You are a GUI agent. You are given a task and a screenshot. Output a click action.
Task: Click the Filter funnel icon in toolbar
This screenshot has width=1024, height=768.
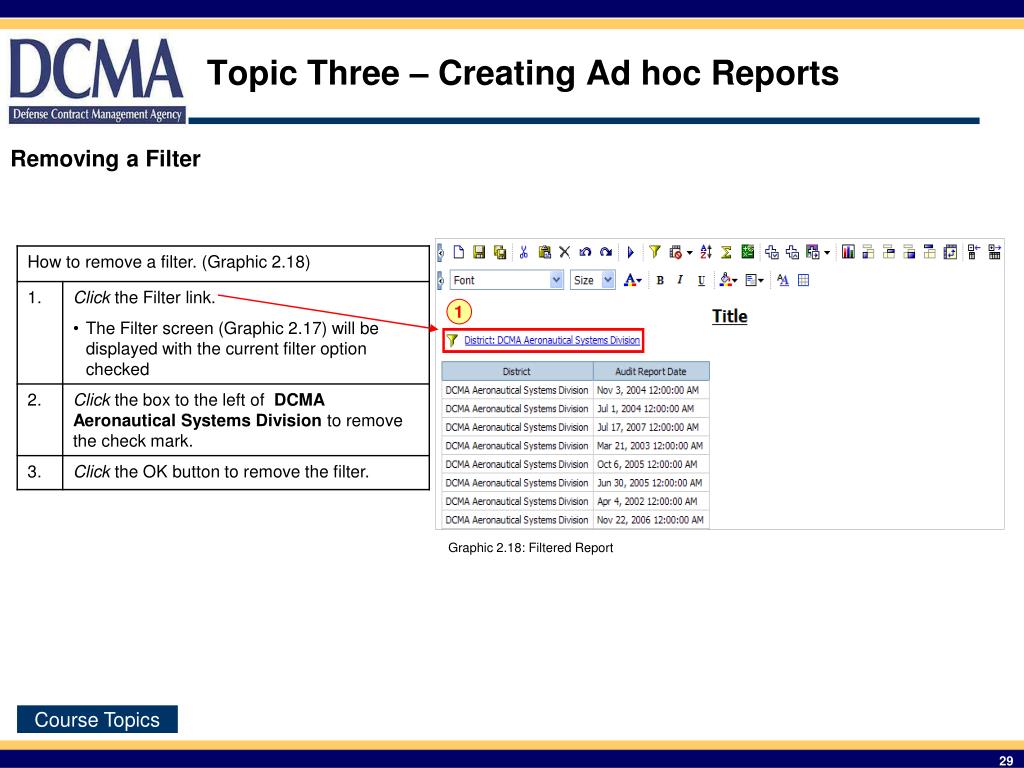pyautogui.click(x=655, y=252)
